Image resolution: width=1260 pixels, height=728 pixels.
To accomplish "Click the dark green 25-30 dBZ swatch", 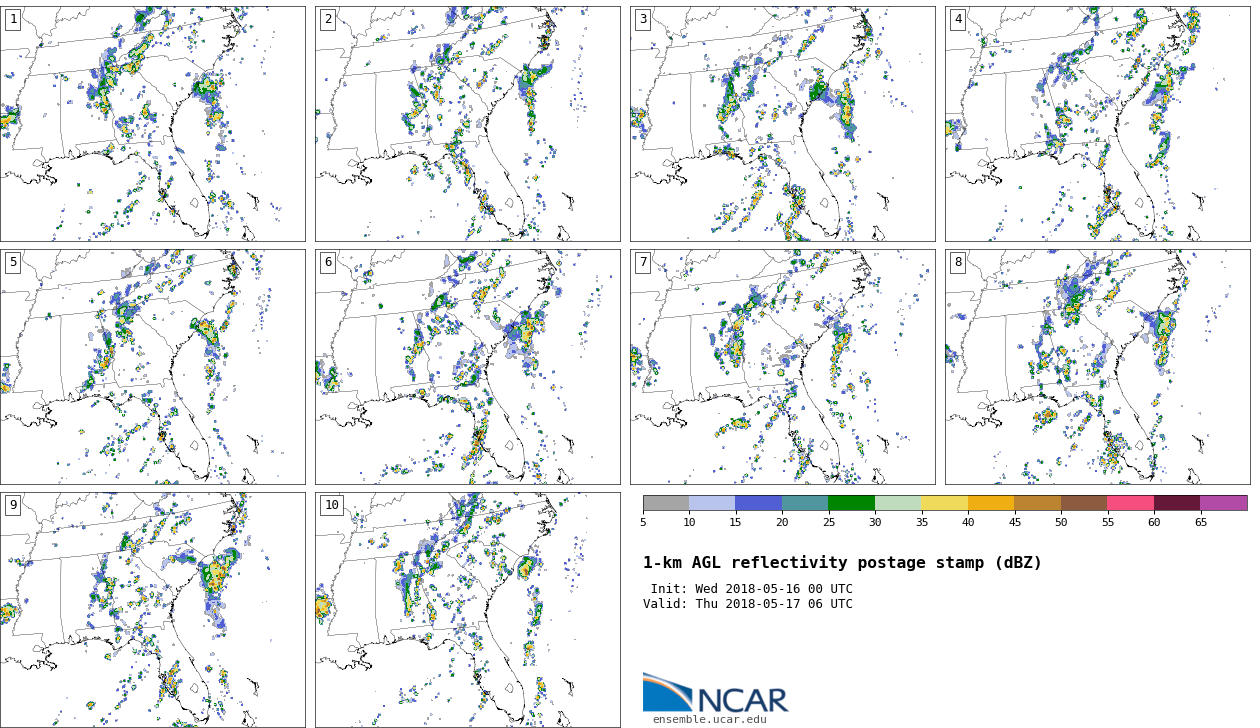I will [851, 503].
